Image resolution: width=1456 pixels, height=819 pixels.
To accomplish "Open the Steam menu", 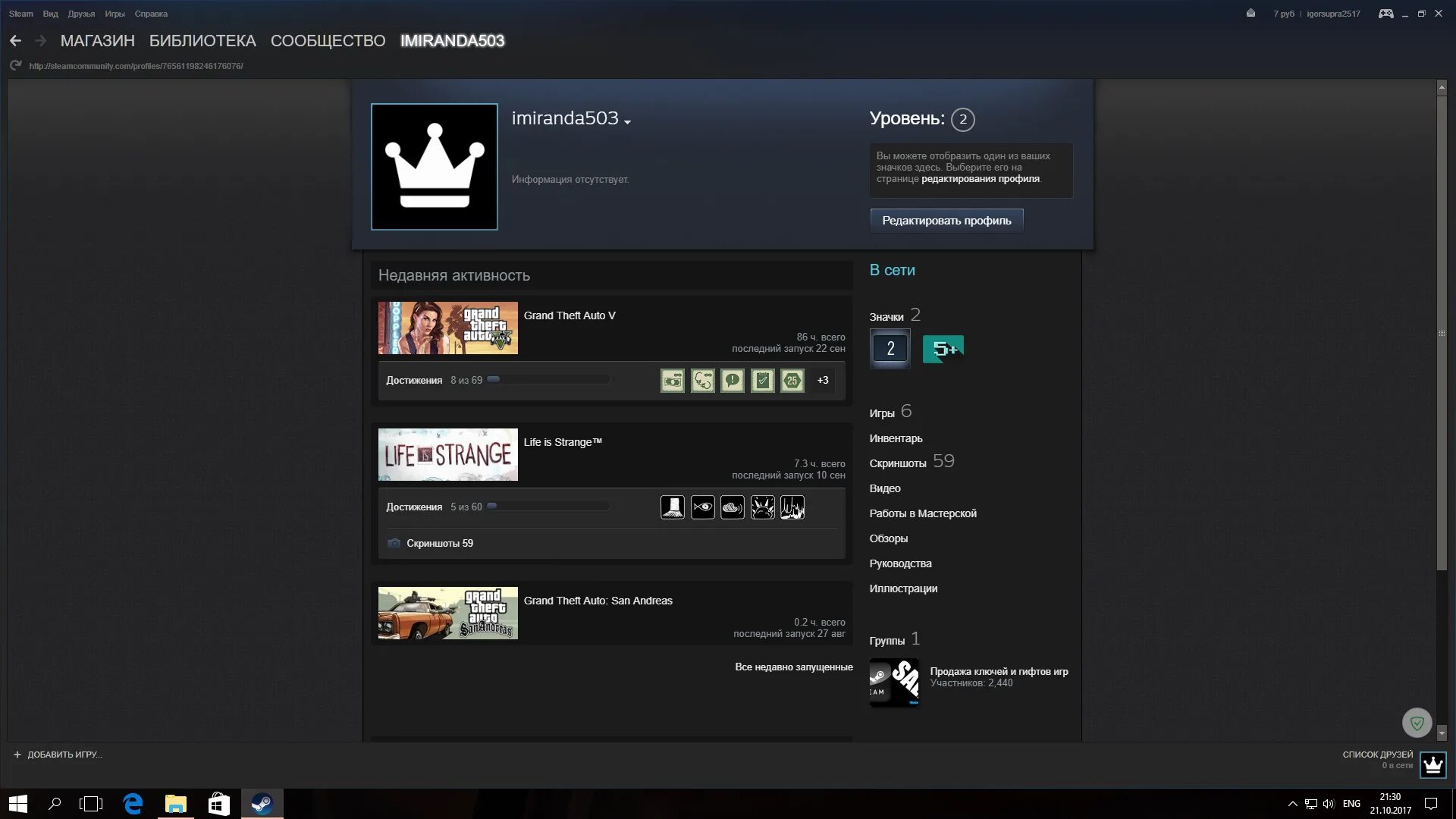I will pyautogui.click(x=21, y=14).
